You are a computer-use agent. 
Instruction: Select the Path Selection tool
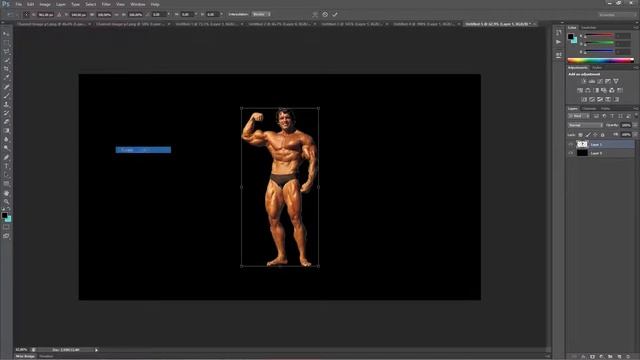click(x=6, y=175)
